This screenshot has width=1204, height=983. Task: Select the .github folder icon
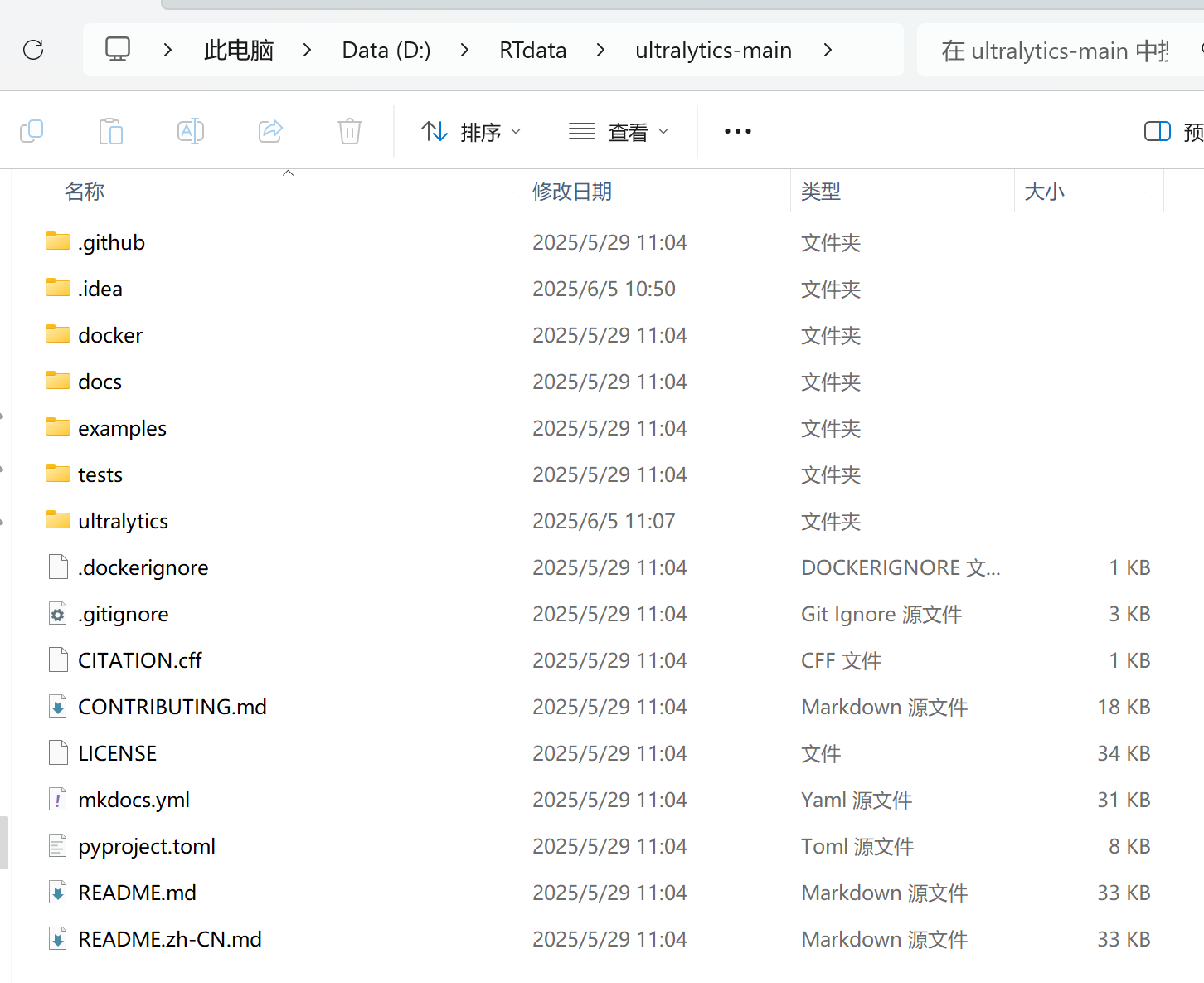[58, 241]
